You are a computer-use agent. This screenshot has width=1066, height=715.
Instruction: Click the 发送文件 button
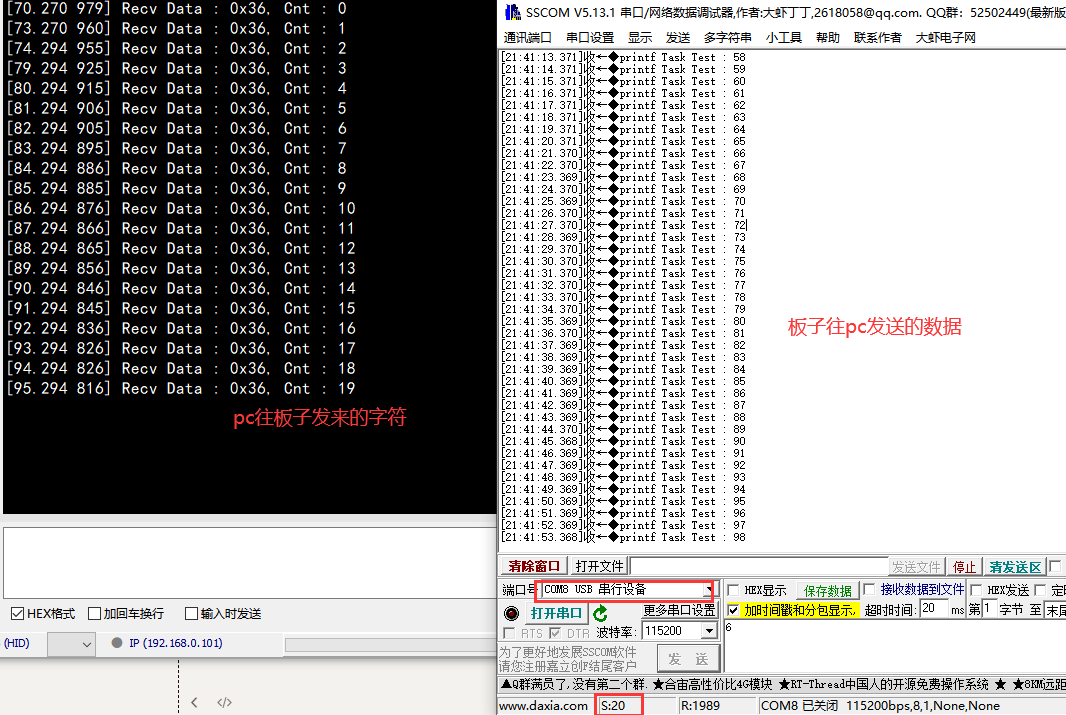point(916,567)
